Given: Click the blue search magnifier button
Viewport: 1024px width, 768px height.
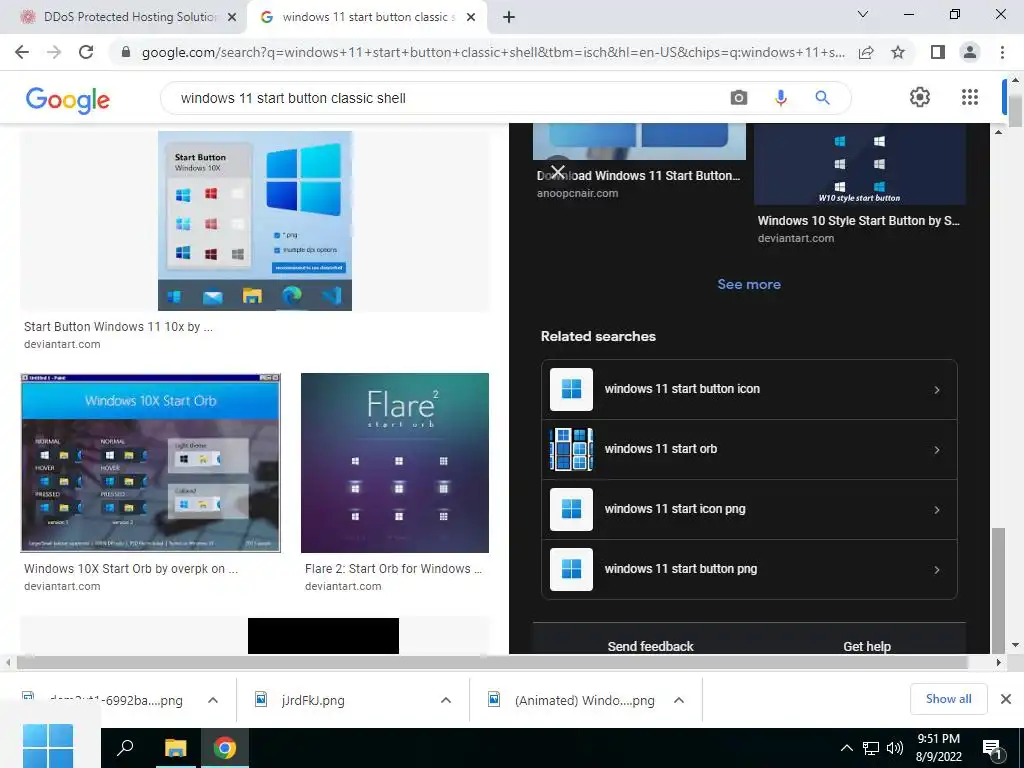Looking at the screenshot, I should point(822,98).
